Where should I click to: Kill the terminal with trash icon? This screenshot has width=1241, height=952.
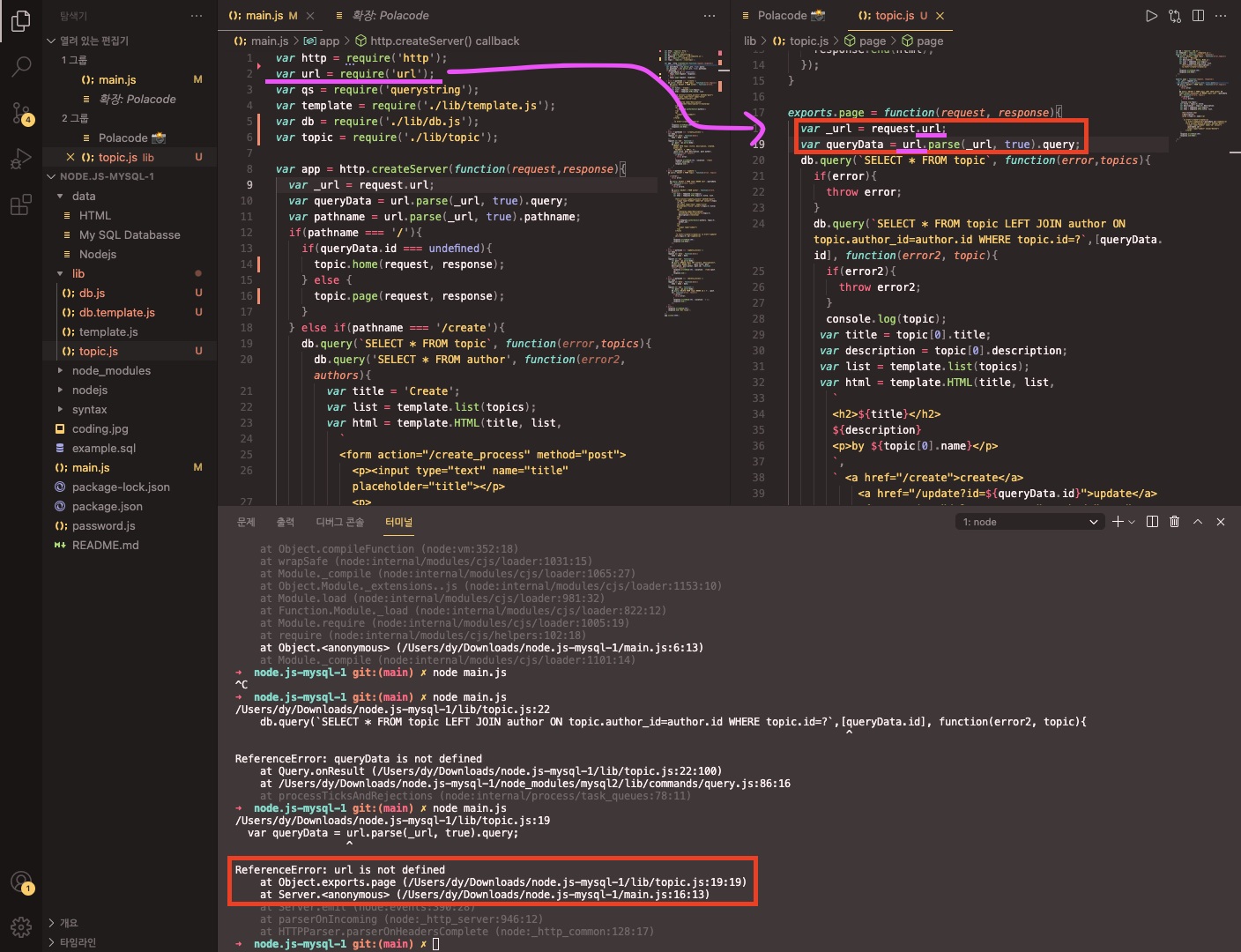pyautogui.click(x=1174, y=522)
